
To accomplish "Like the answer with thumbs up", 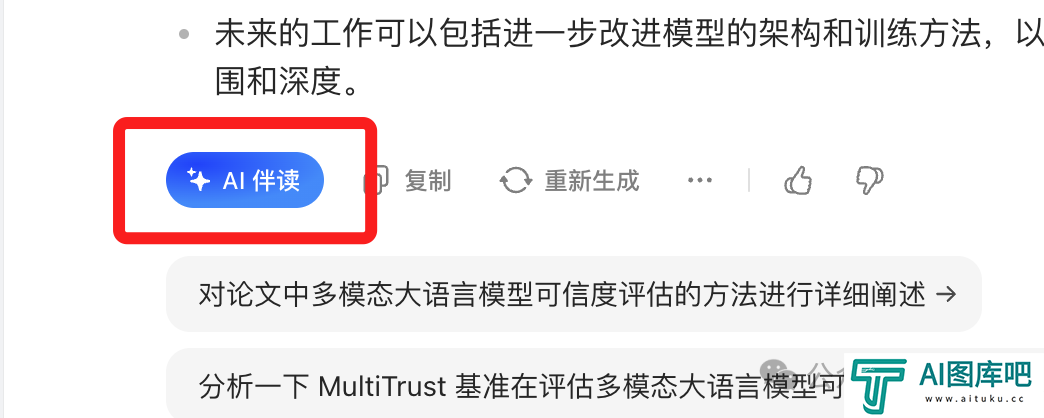I will tap(798, 180).
